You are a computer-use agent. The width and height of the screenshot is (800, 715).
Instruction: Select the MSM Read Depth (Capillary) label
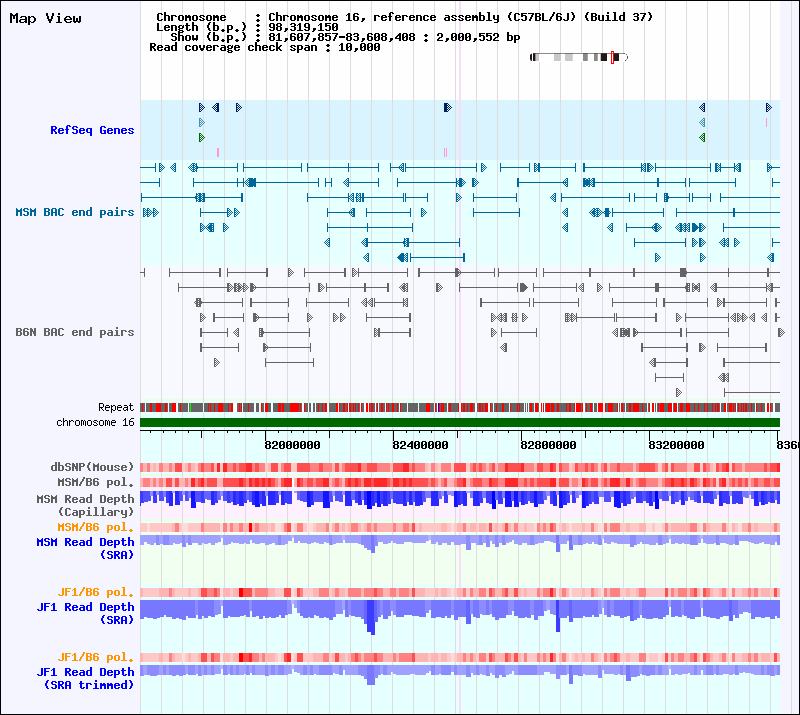pyautogui.click(x=85, y=505)
